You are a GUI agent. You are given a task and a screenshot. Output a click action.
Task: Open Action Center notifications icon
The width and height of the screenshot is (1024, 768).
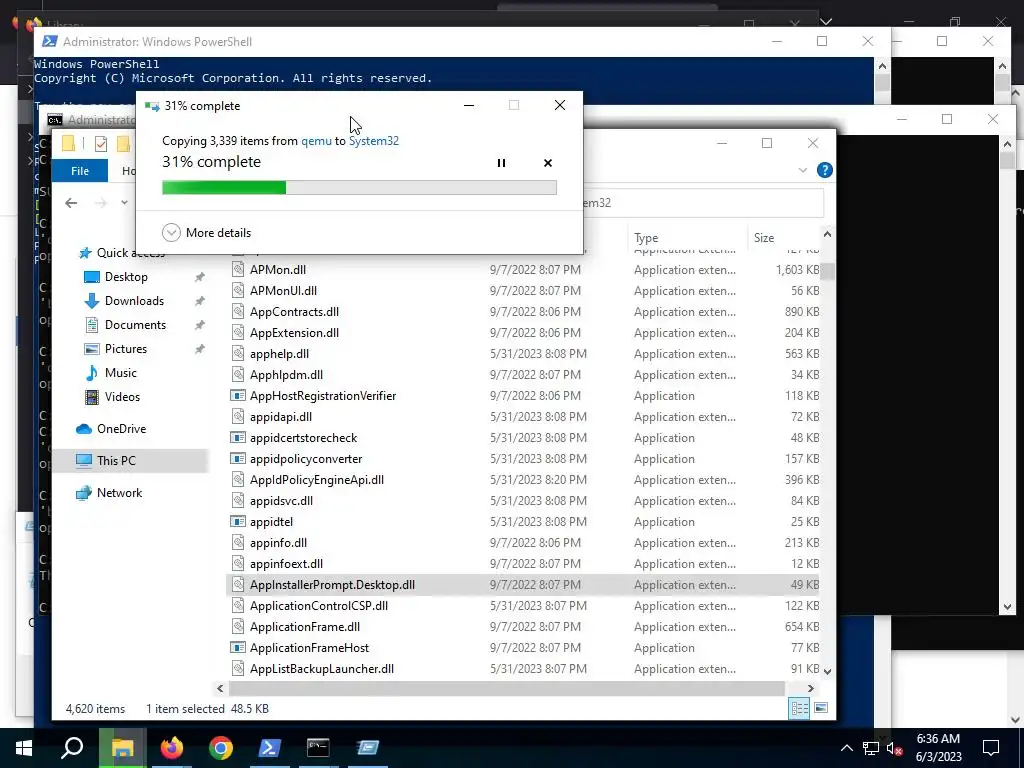[991, 748]
